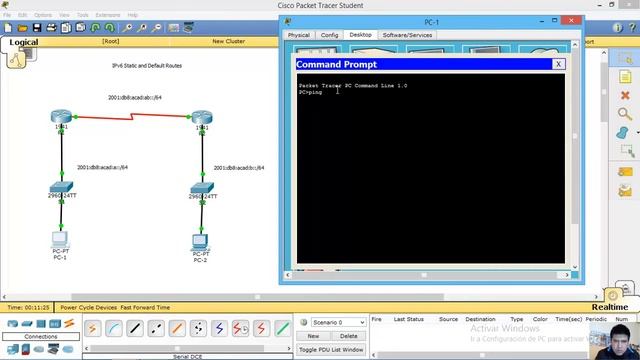Click the Paste icon in the toolbar
The width and height of the screenshot is (640, 360).
click(x=80, y=28)
